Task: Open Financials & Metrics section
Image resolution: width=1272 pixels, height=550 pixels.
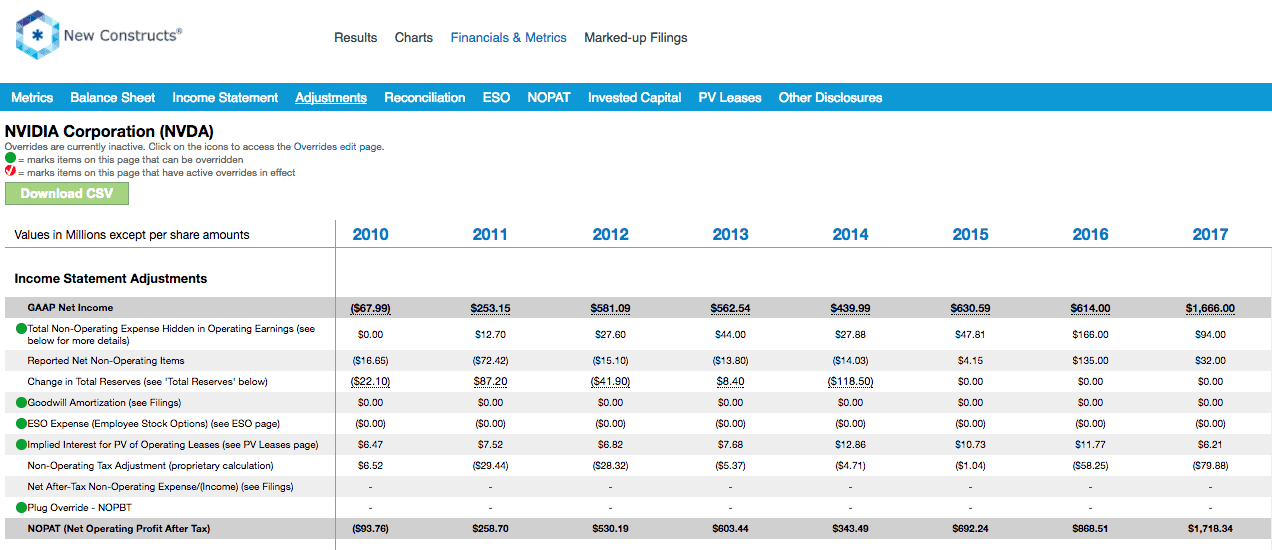Action: [508, 38]
